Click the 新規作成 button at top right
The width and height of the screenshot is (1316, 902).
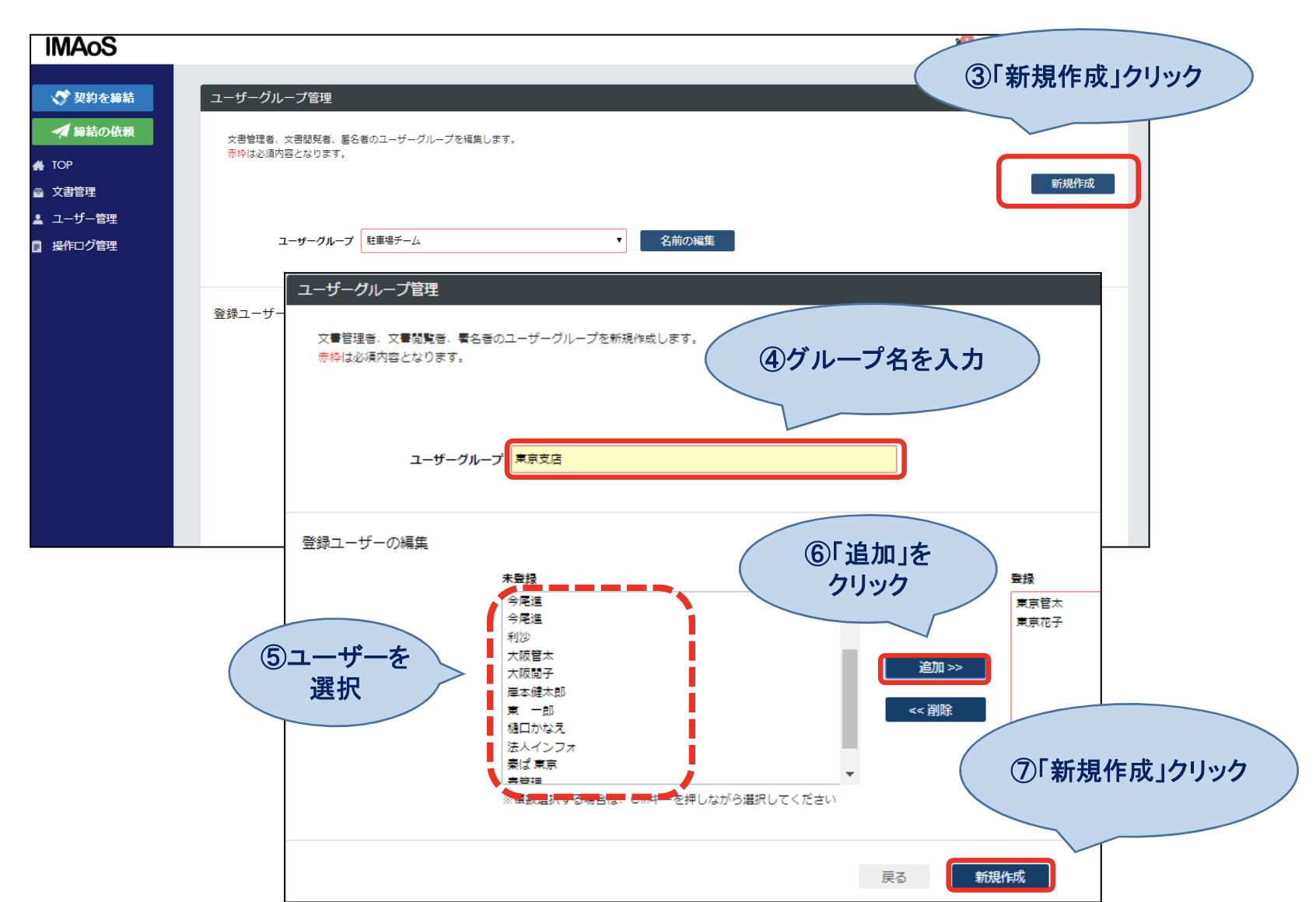(x=1072, y=184)
